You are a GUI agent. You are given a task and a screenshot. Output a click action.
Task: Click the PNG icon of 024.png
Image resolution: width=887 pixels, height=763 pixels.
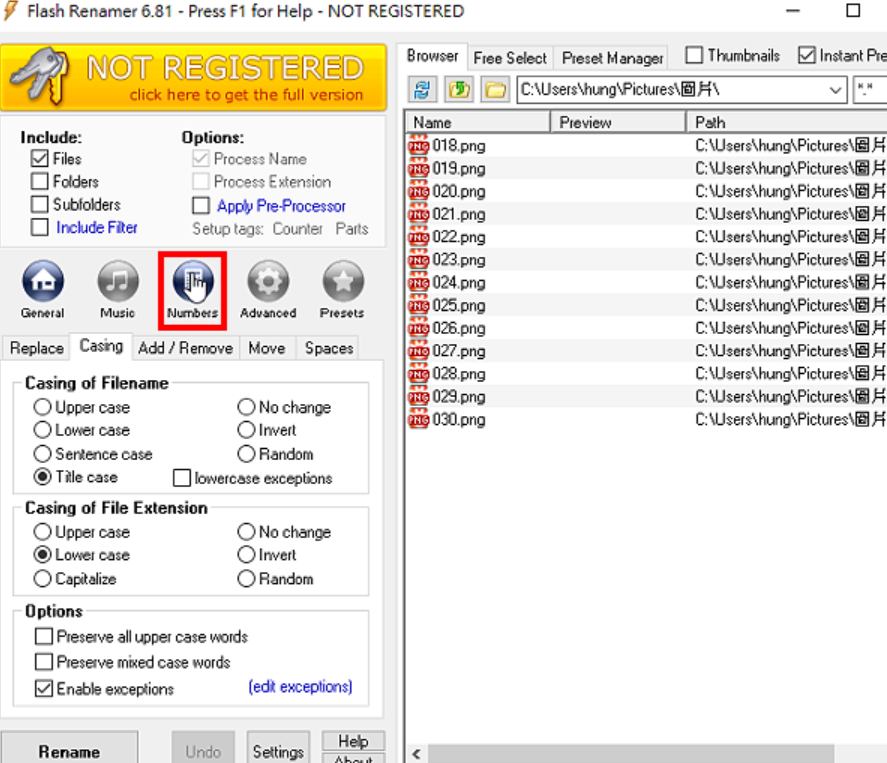coord(419,283)
